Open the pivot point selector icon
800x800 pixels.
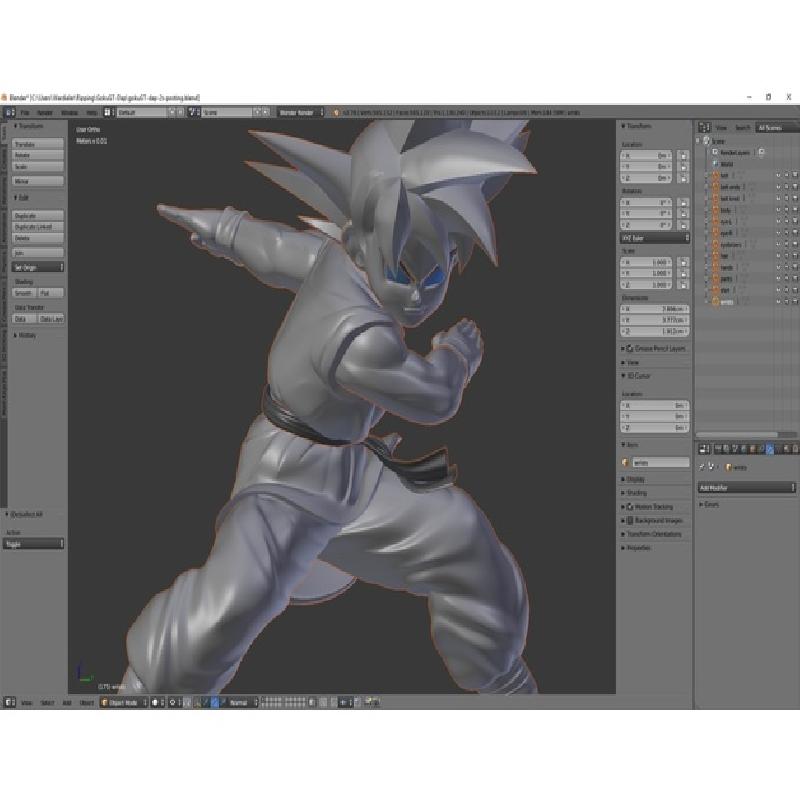(175, 703)
